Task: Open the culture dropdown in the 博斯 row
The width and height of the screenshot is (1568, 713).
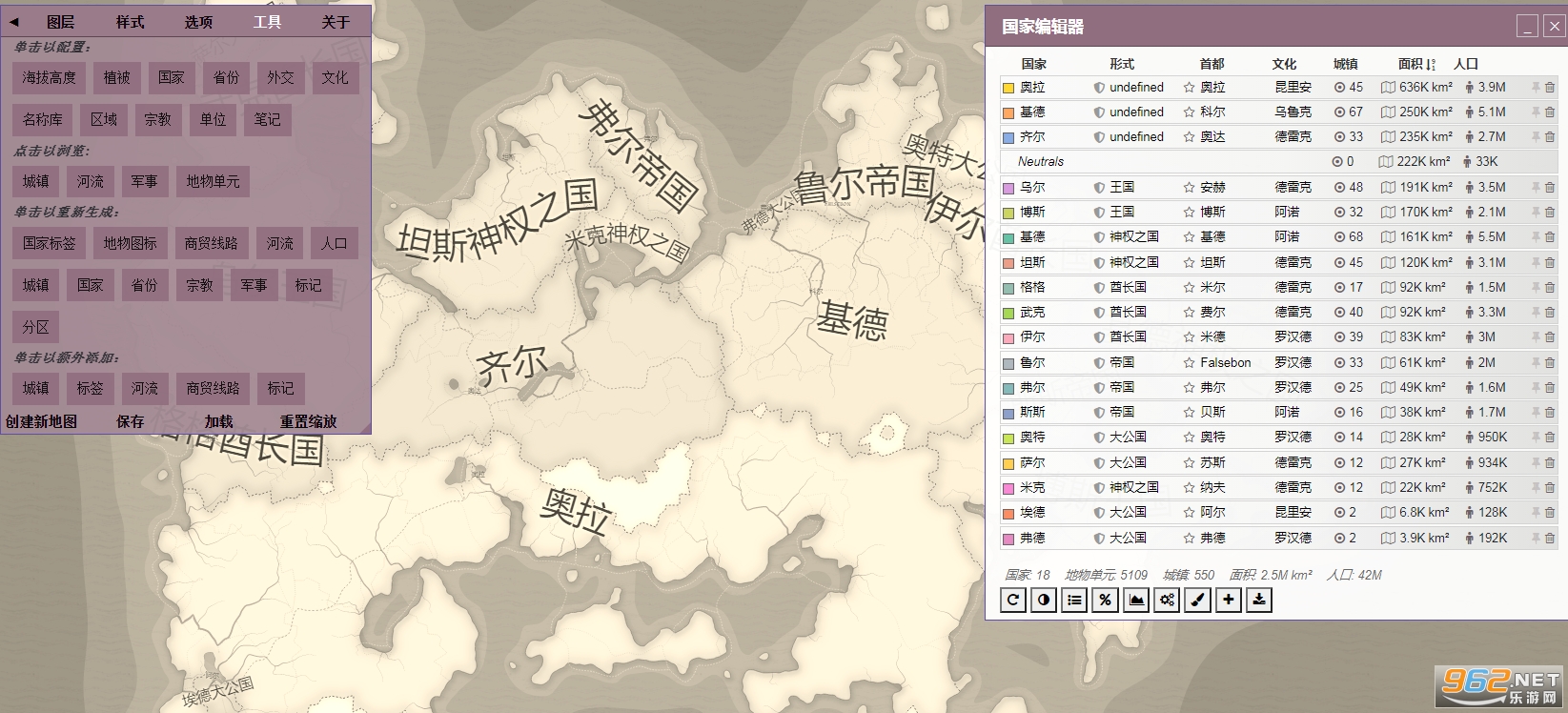Action: click(1288, 213)
